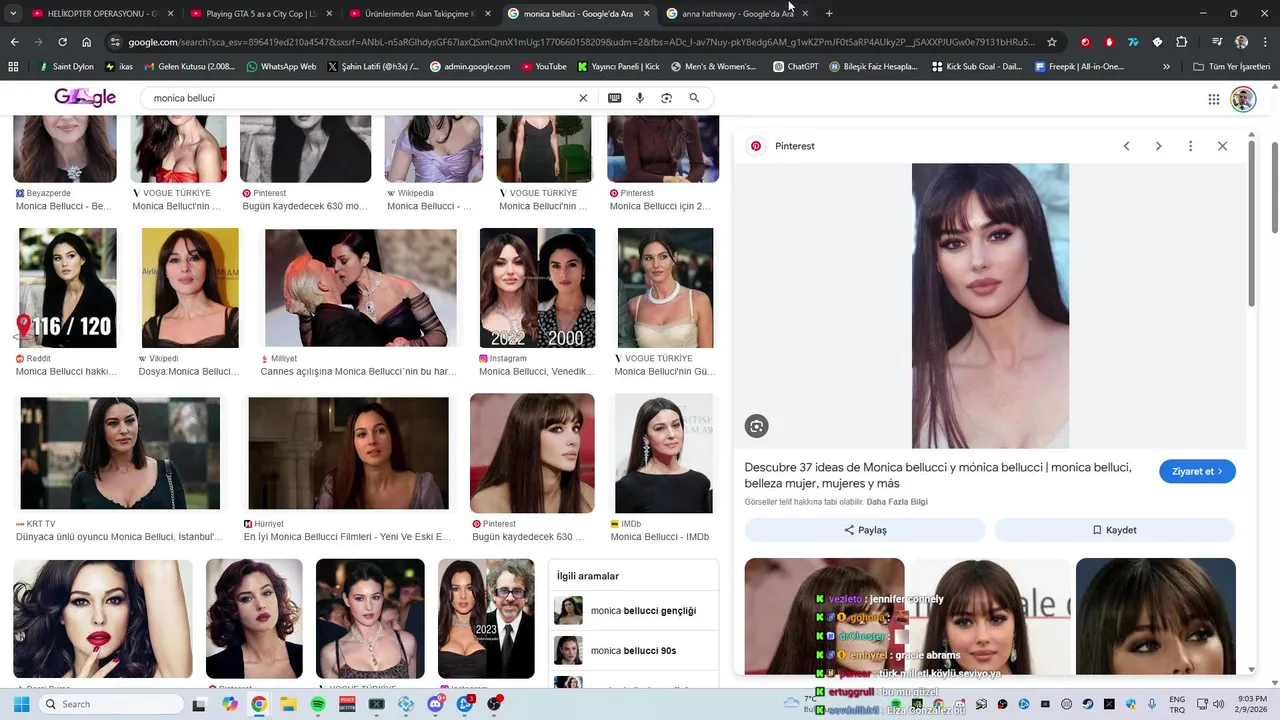This screenshot has width=1280, height=720.
Task: Close the monica belluci tab
Action: [646, 14]
